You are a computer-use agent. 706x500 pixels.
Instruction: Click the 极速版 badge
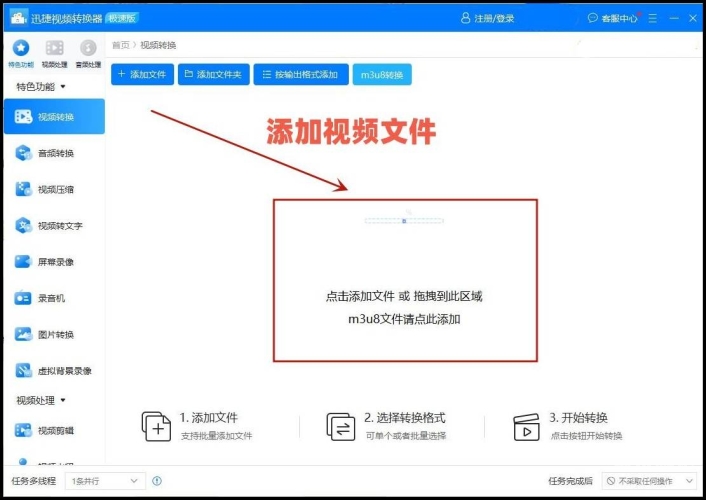122,18
